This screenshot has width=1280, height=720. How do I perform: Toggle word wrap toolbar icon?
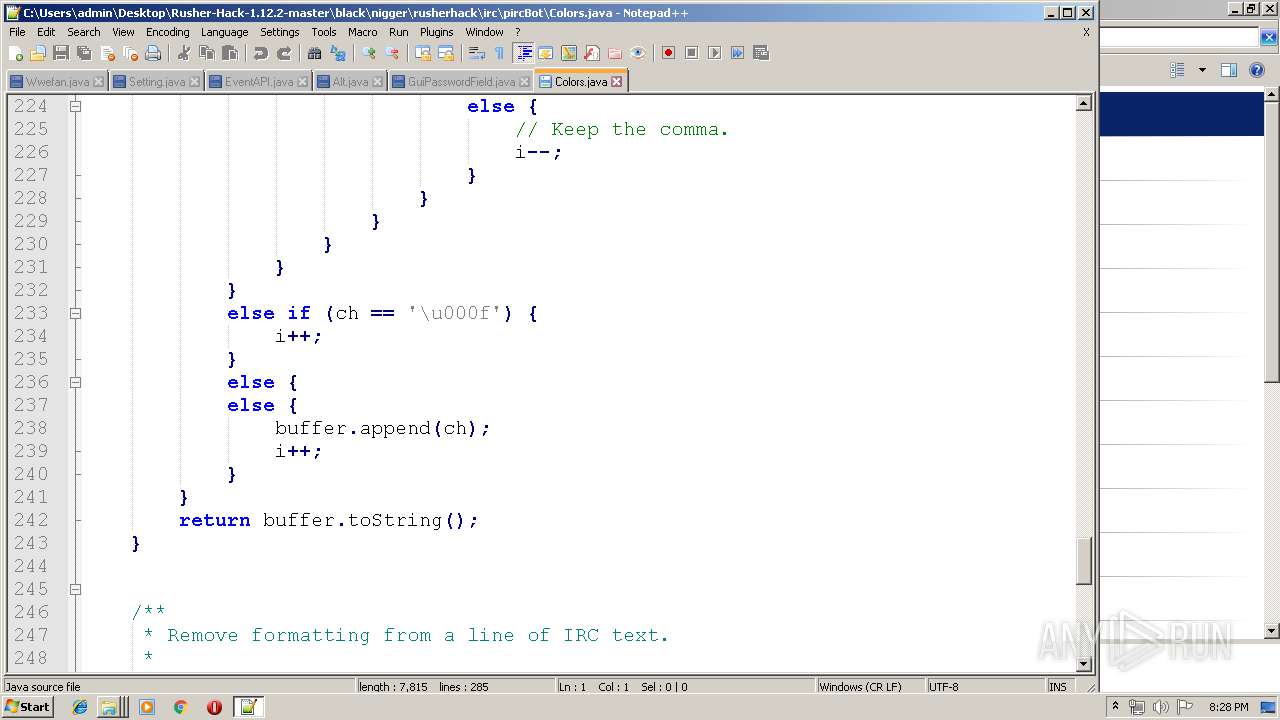477,53
